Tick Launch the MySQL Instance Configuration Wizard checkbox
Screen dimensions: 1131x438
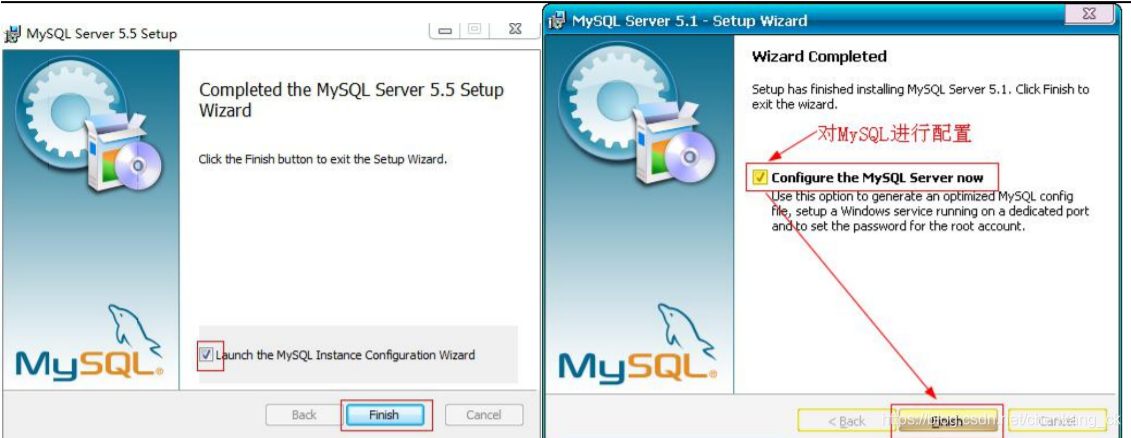[x=207, y=355]
